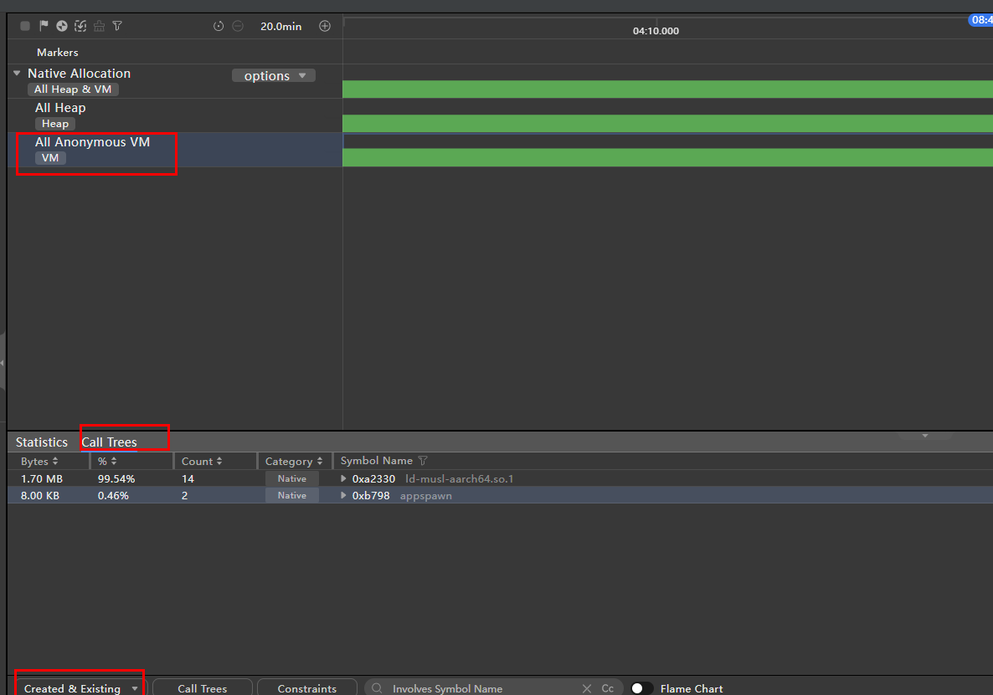Viewport: 993px width, 695px height.
Task: Zoom in the timeline with plus icon
Action: pyautogui.click(x=324, y=26)
